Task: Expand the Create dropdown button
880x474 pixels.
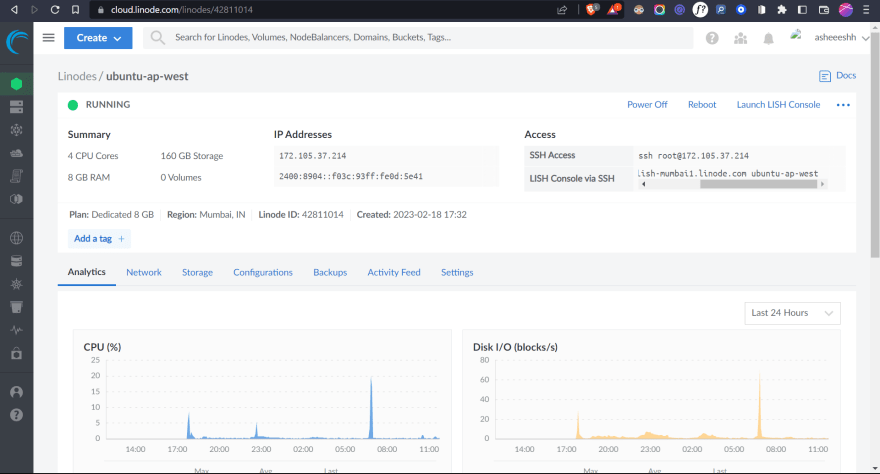Action: click(98, 38)
